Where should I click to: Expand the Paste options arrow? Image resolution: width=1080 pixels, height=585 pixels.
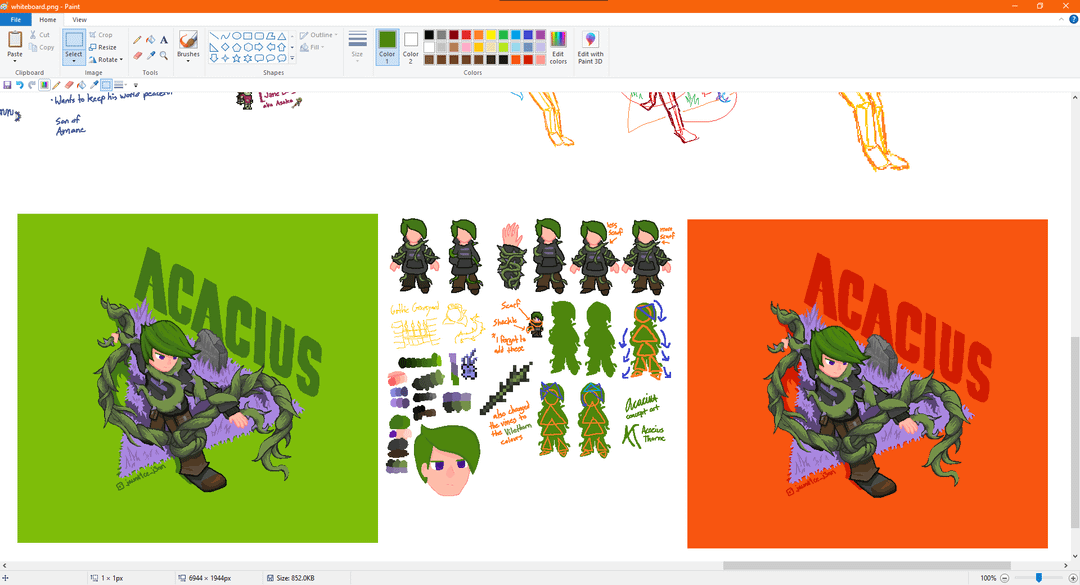coord(15,59)
